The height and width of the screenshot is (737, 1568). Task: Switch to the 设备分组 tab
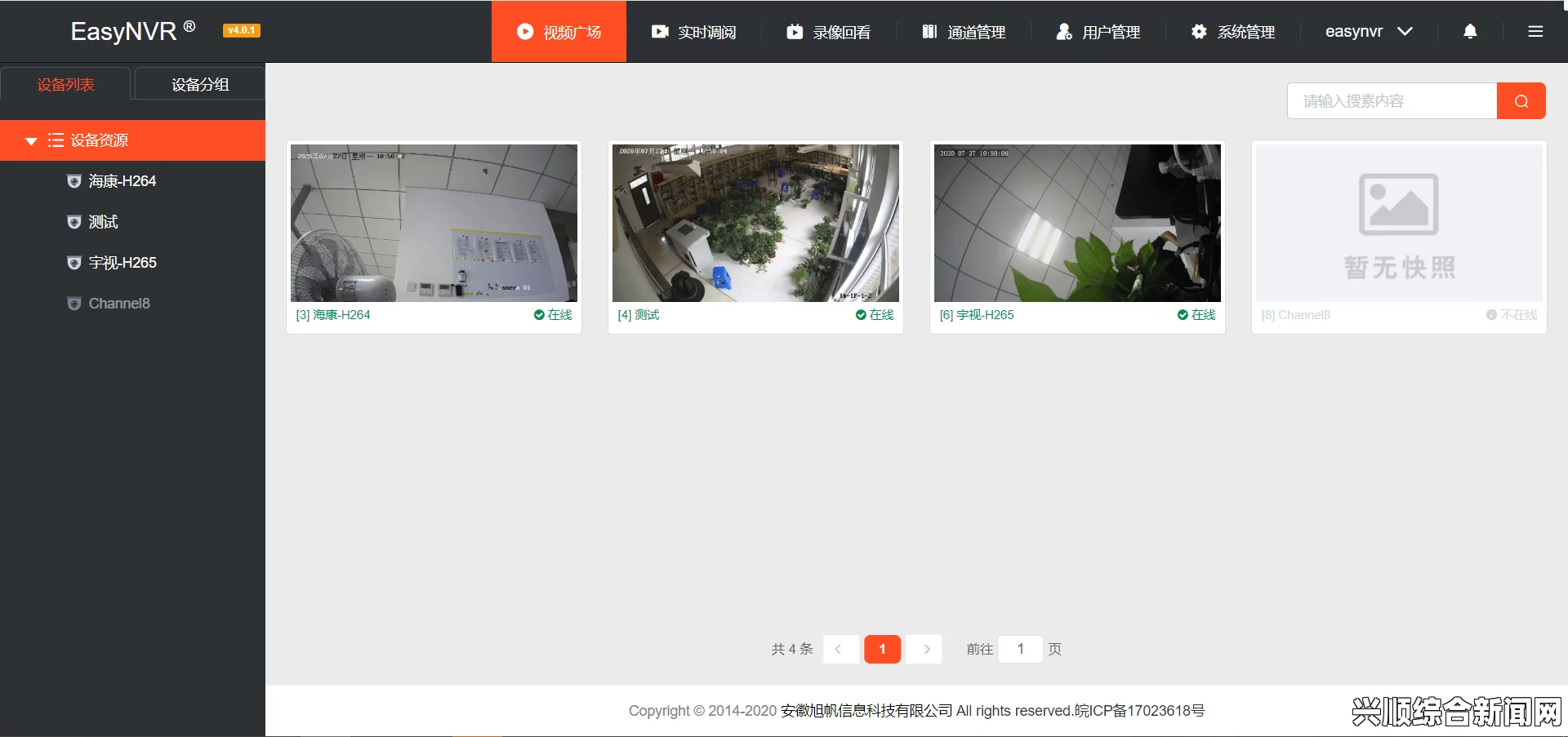click(x=200, y=84)
